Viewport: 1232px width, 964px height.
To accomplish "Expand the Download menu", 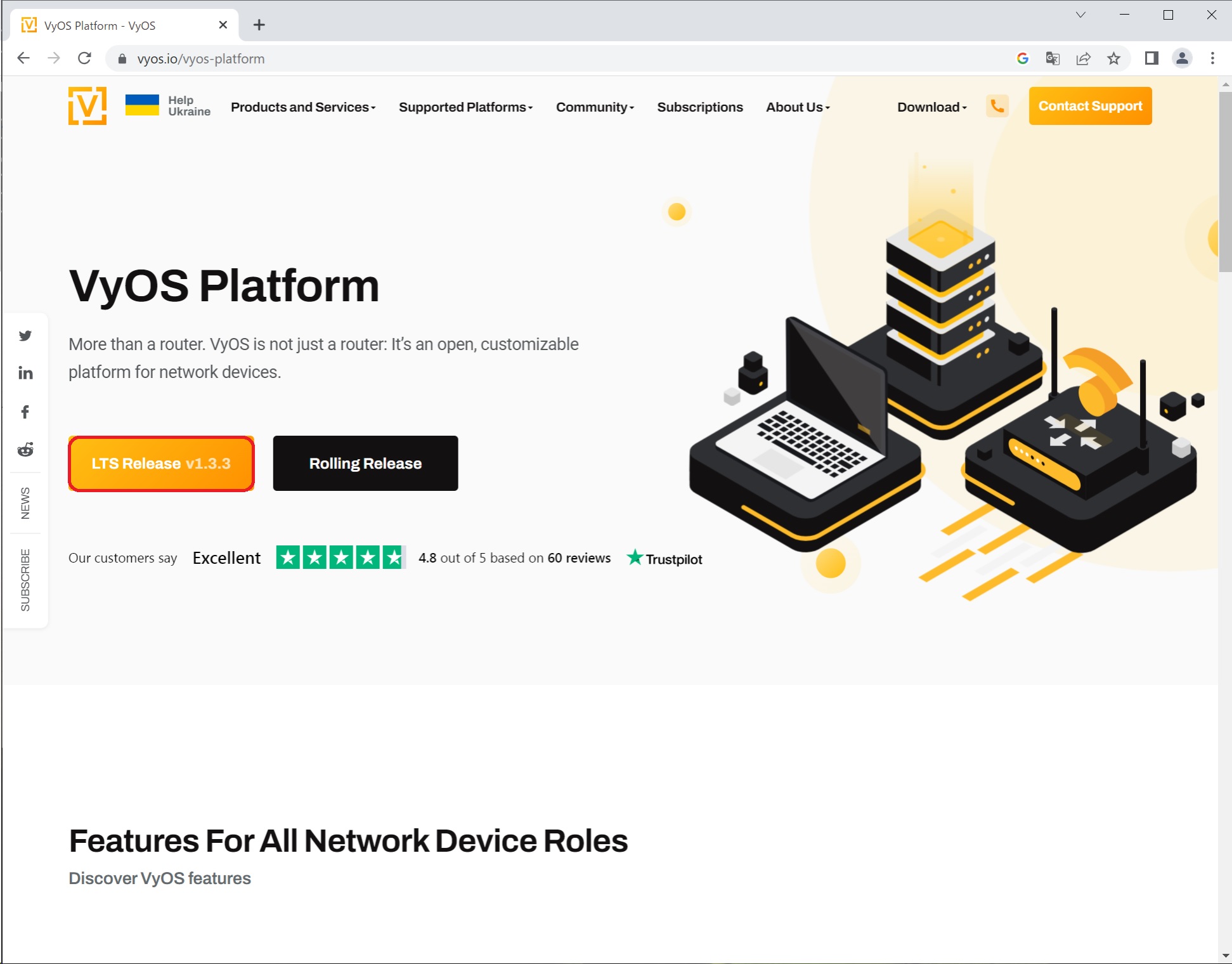I will (932, 107).
